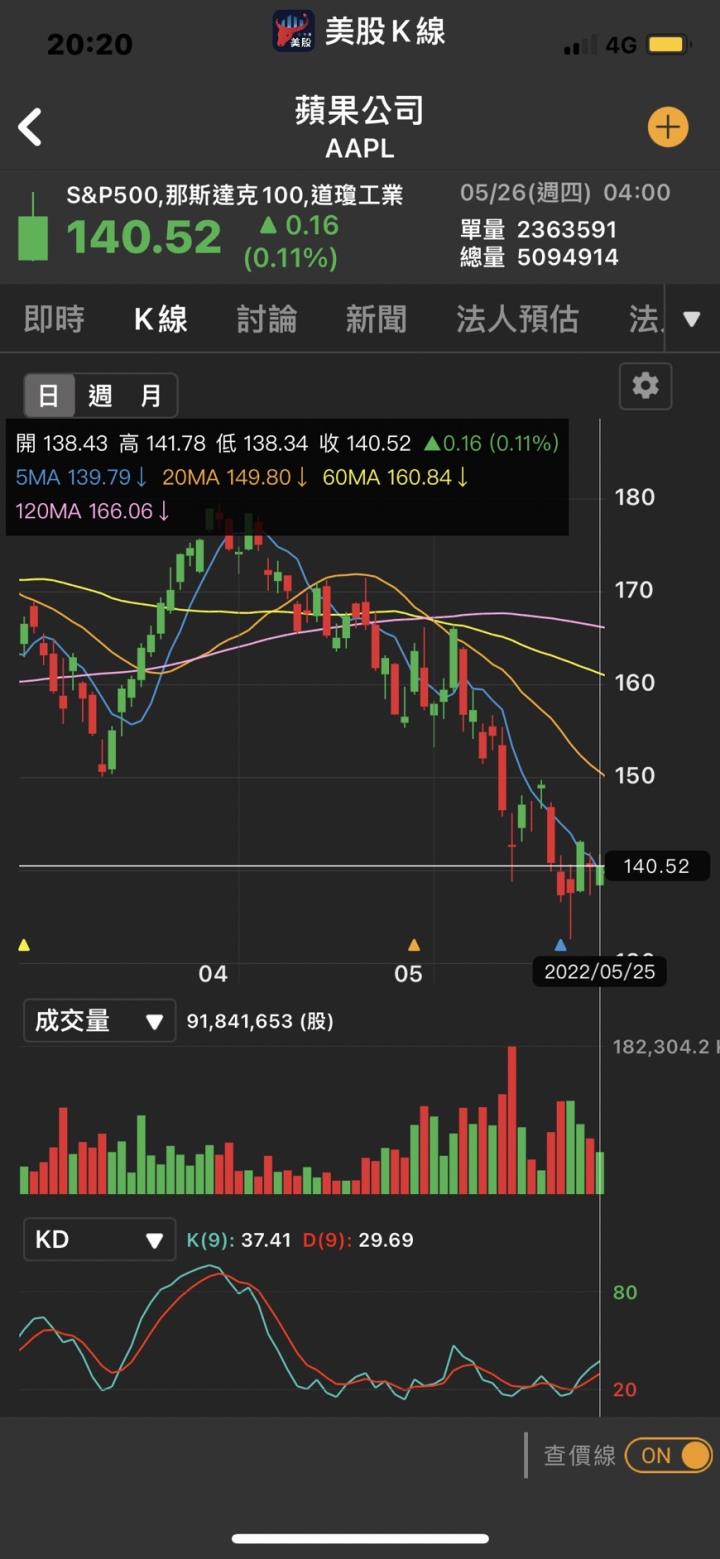The width and height of the screenshot is (720, 1559).
Task: Tap the 150 price axis label
Action: [x=634, y=775]
